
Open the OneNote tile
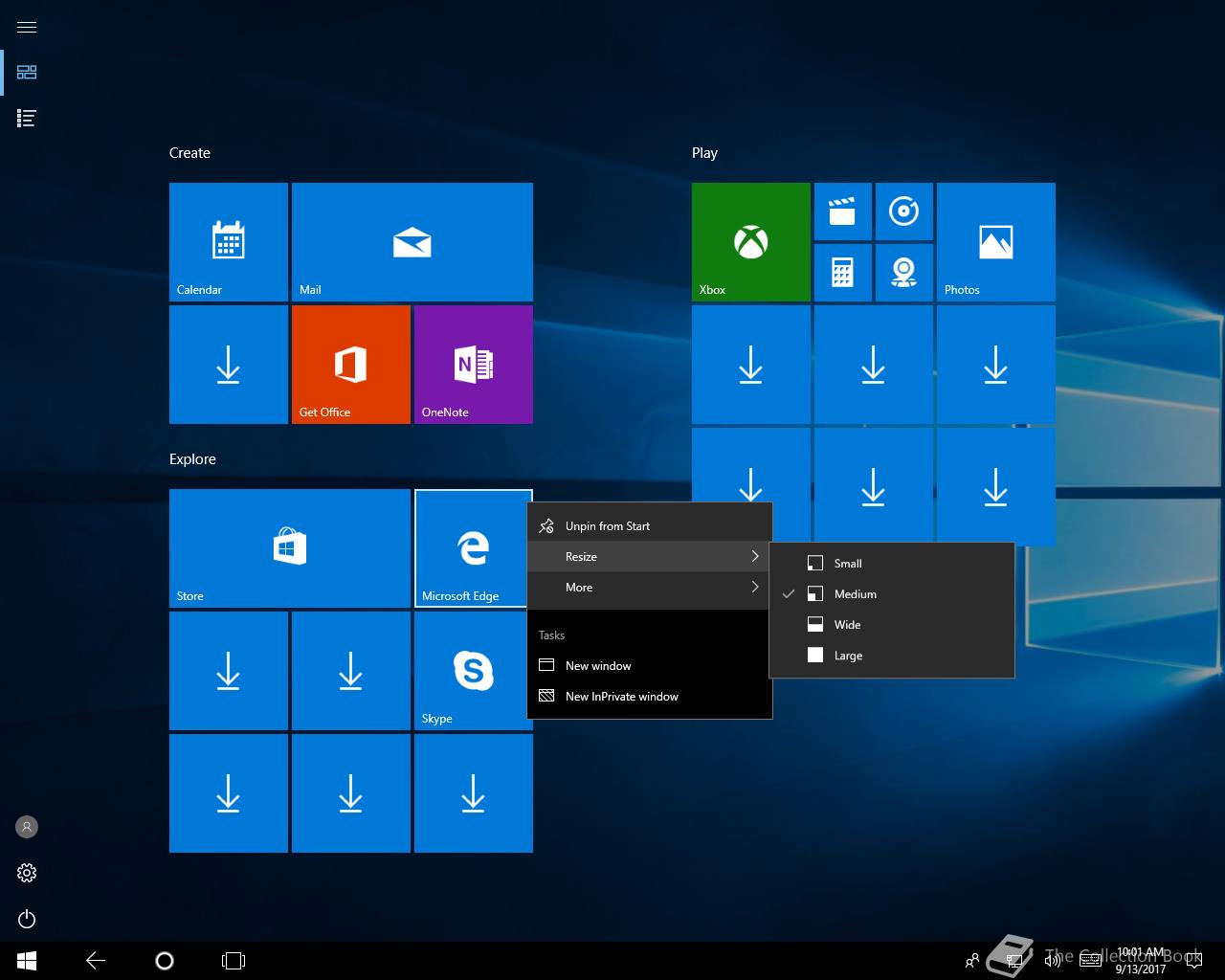point(474,365)
